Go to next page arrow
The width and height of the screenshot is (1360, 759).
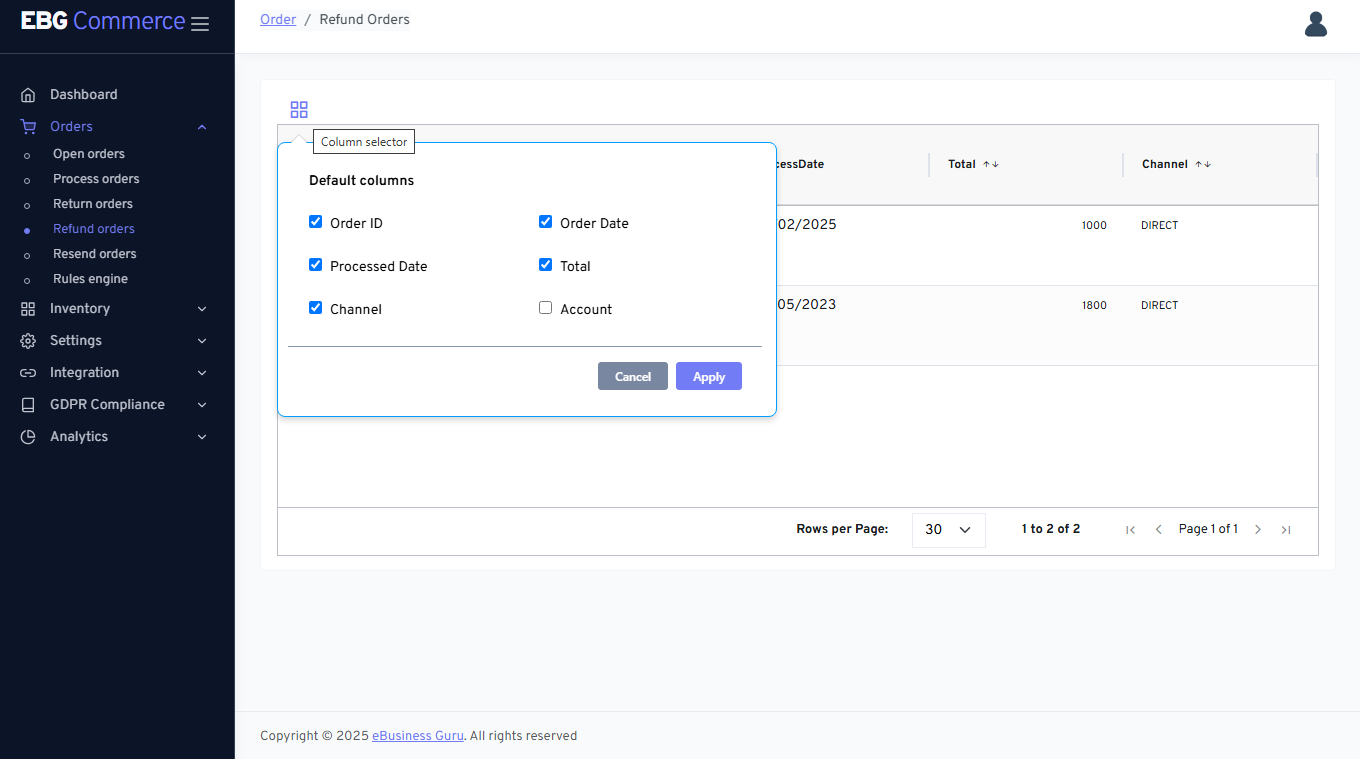(x=1258, y=530)
